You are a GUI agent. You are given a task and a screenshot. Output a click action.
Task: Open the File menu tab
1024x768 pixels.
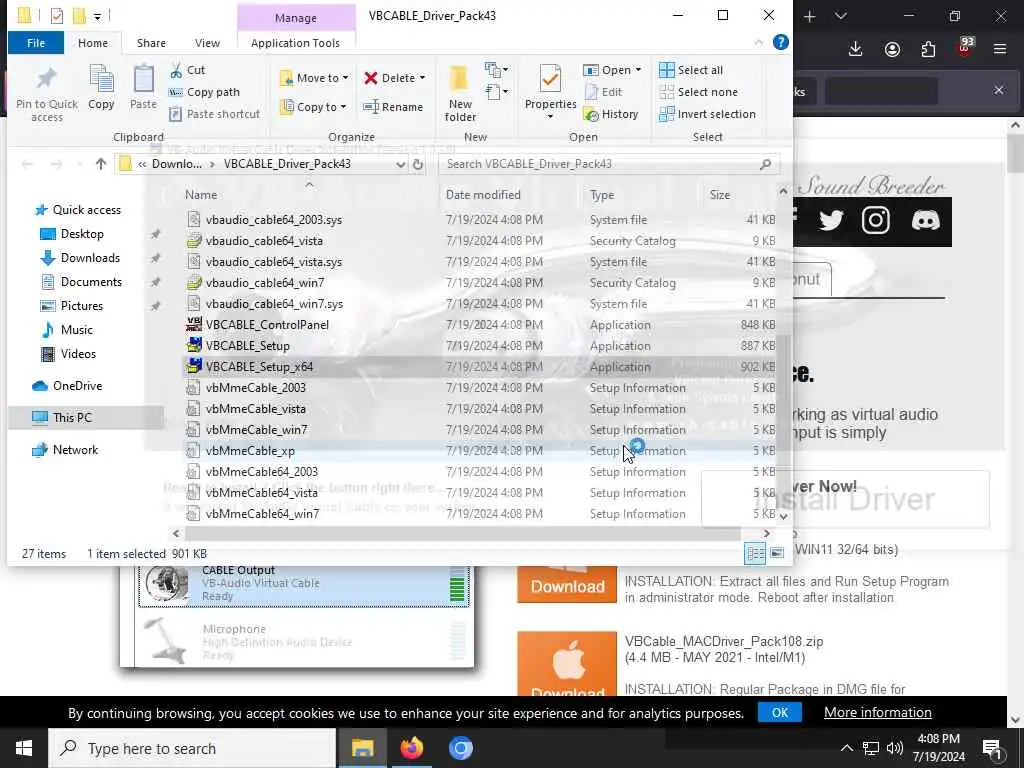(36, 43)
